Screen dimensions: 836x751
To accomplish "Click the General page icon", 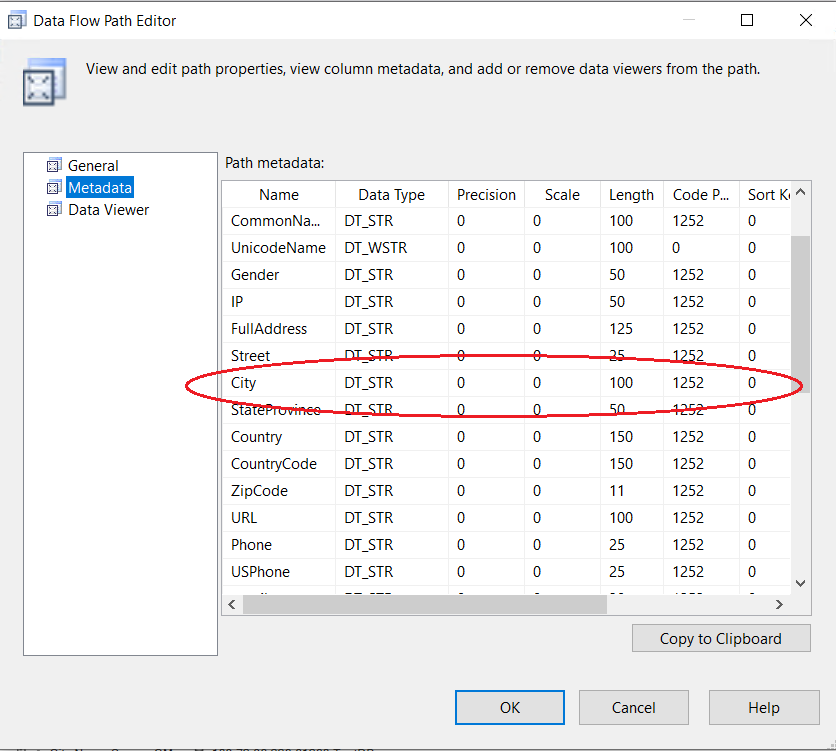I will tap(54, 166).
